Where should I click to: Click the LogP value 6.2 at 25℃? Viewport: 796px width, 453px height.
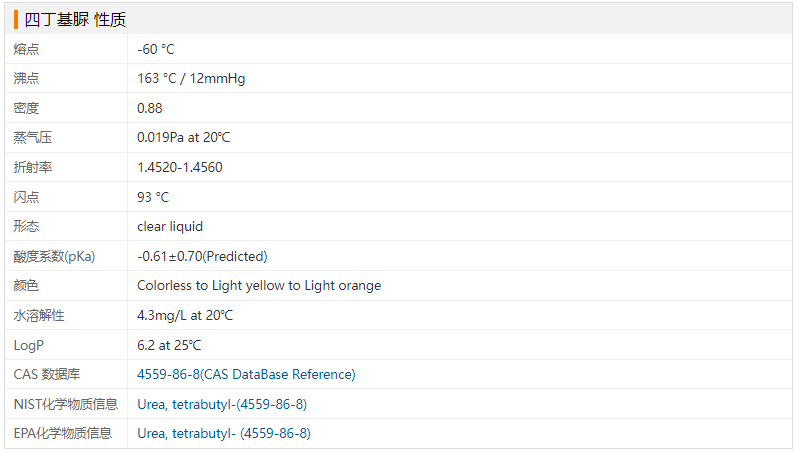(x=169, y=345)
